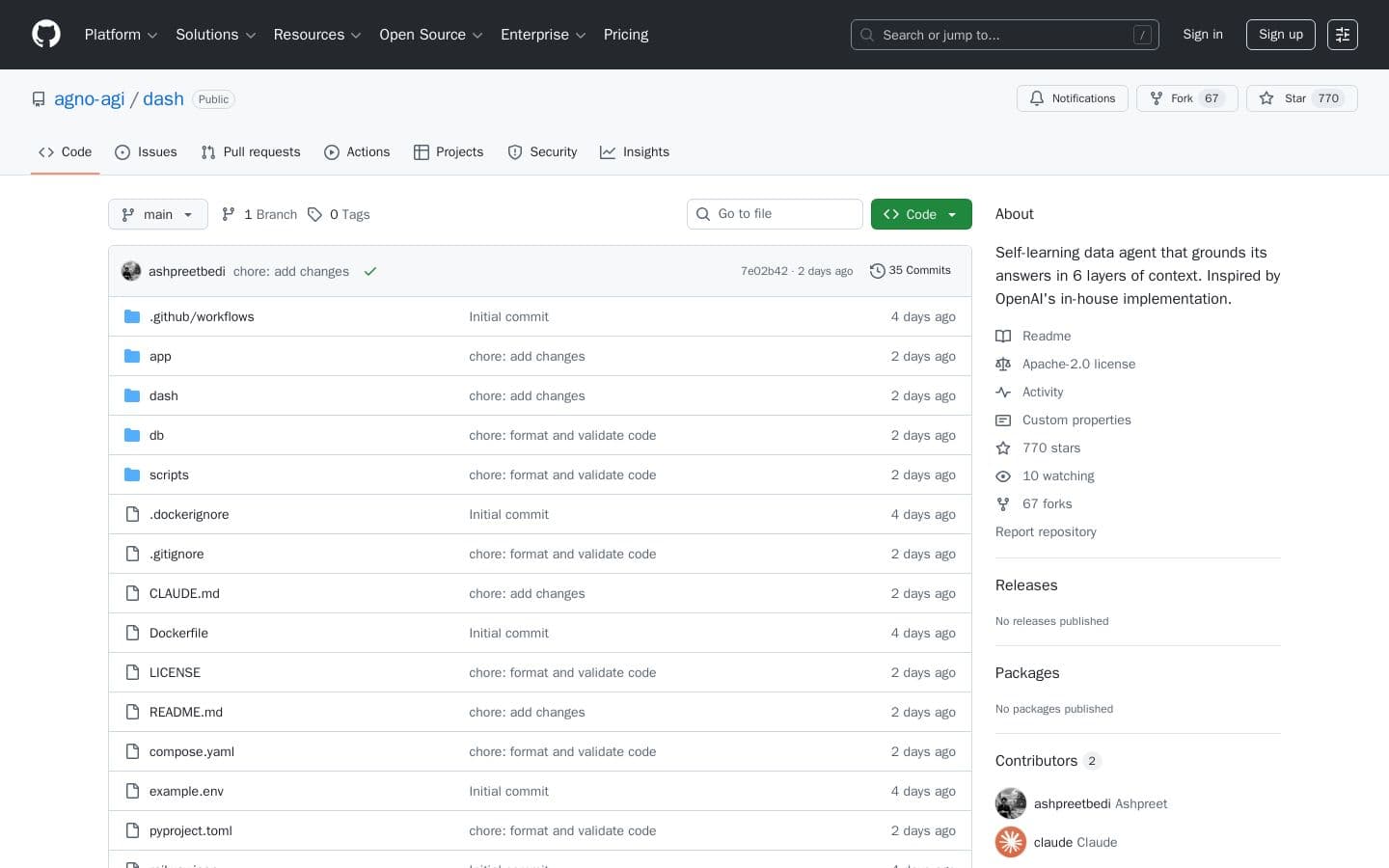Click the GitHub logo in the header

point(46,34)
